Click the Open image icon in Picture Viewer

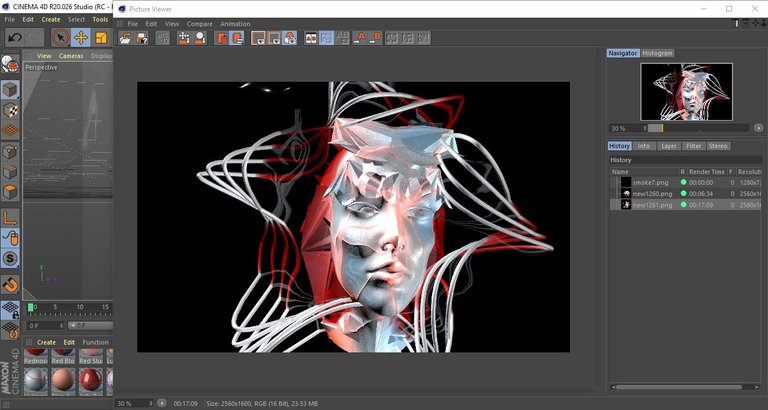[x=125, y=38]
